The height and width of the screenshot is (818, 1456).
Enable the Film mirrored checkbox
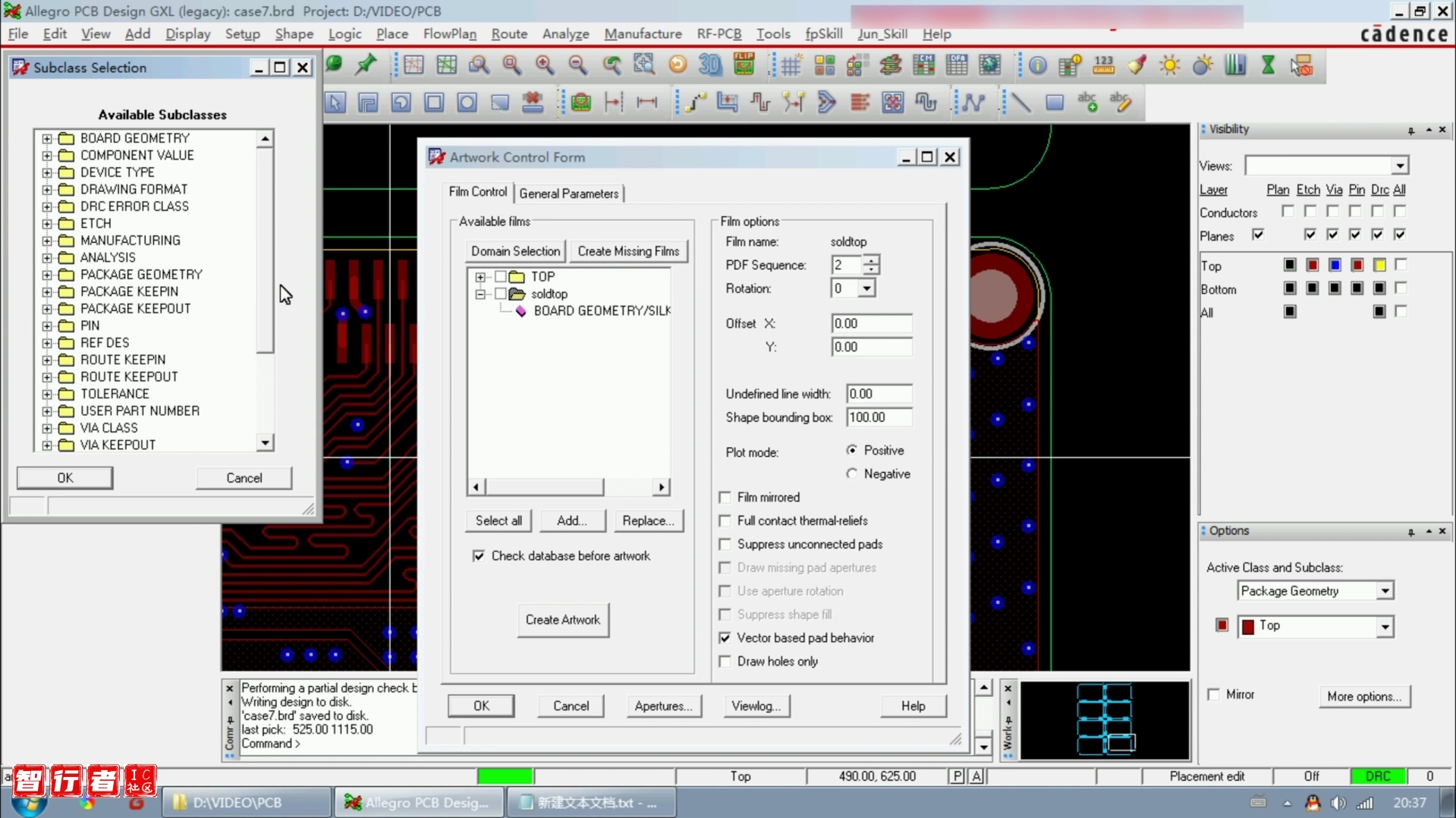click(x=725, y=497)
